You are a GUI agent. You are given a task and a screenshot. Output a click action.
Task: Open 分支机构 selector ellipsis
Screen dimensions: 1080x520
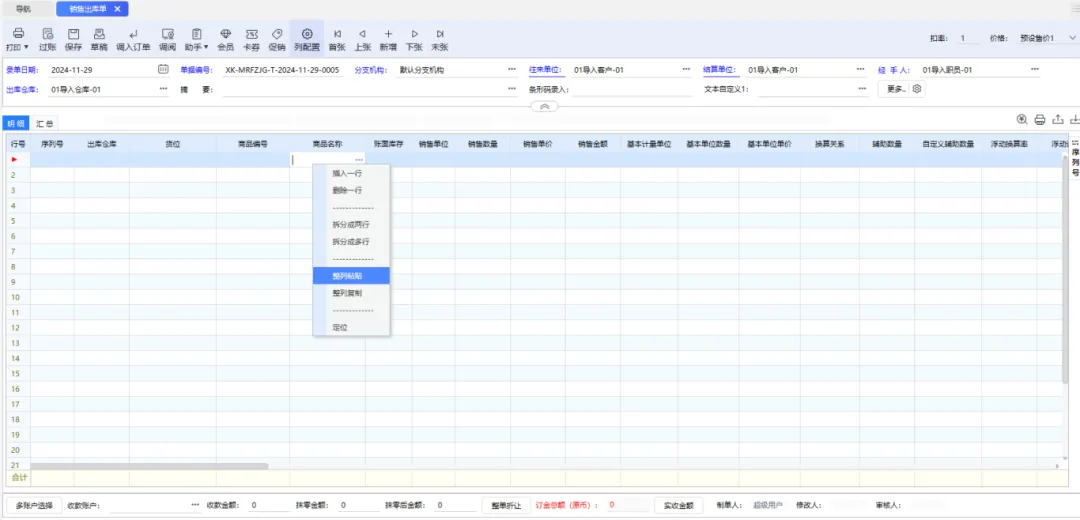tap(512, 70)
